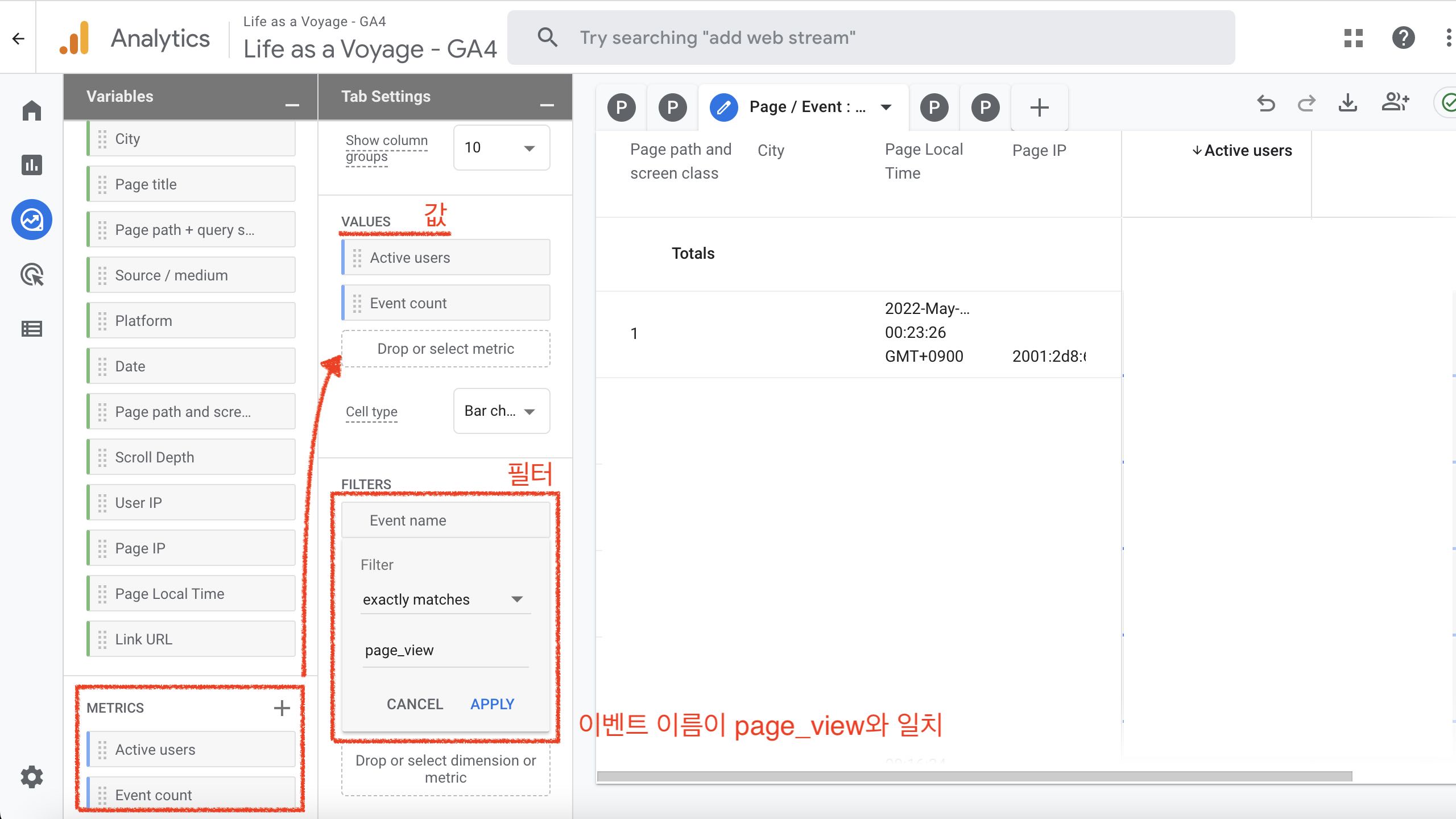Switch to the first P tab
This screenshot has width=1456, height=819.
[x=621, y=106]
